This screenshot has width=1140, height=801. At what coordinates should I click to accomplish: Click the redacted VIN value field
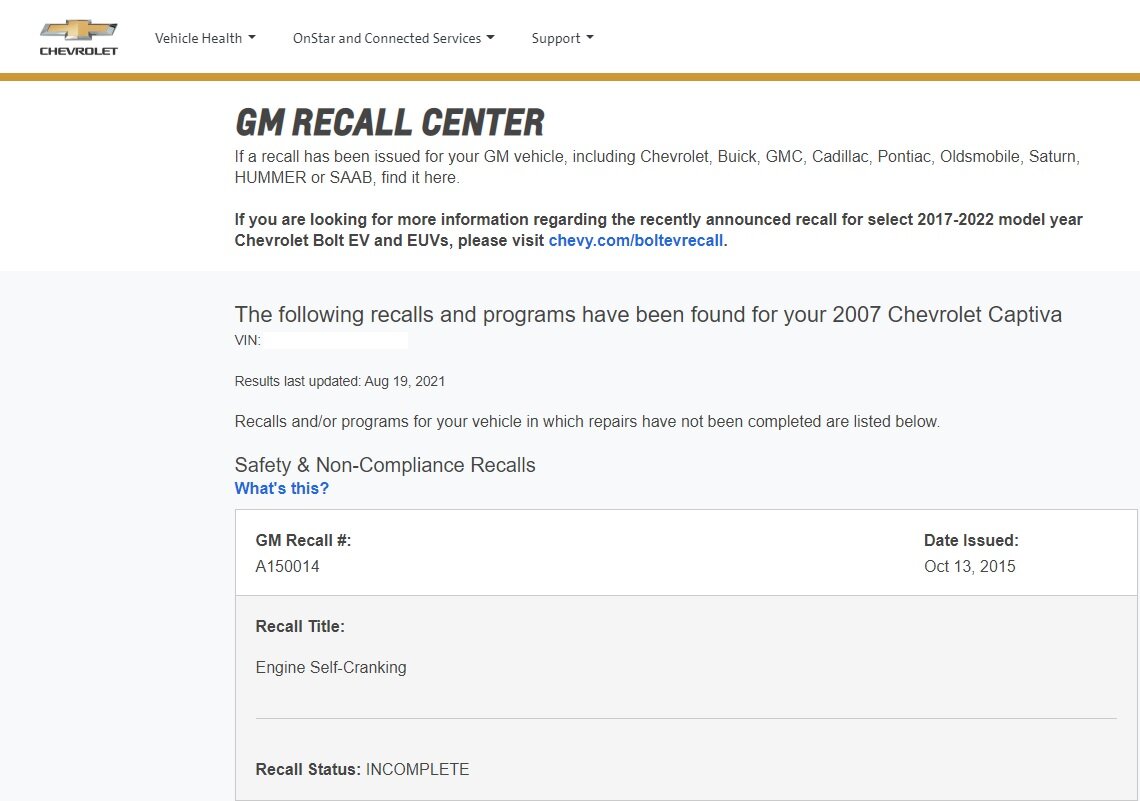[336, 341]
